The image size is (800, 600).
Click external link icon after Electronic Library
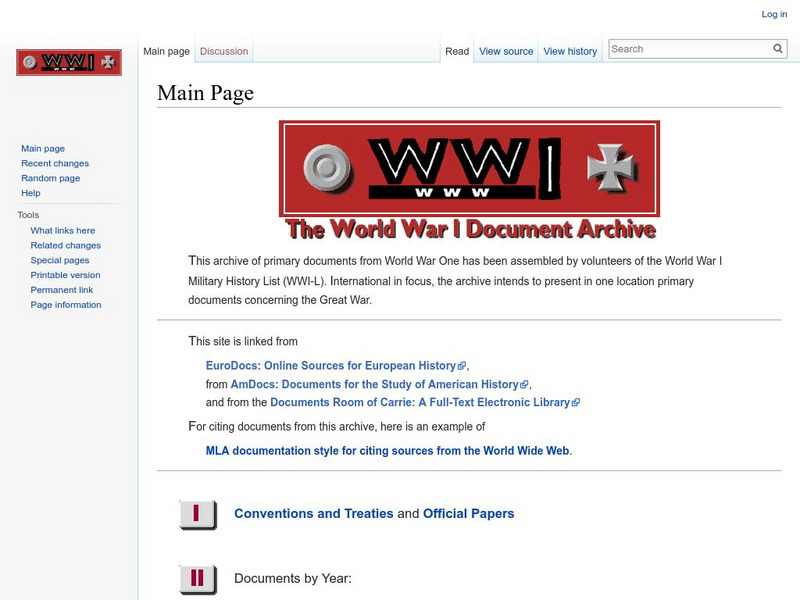(576, 403)
